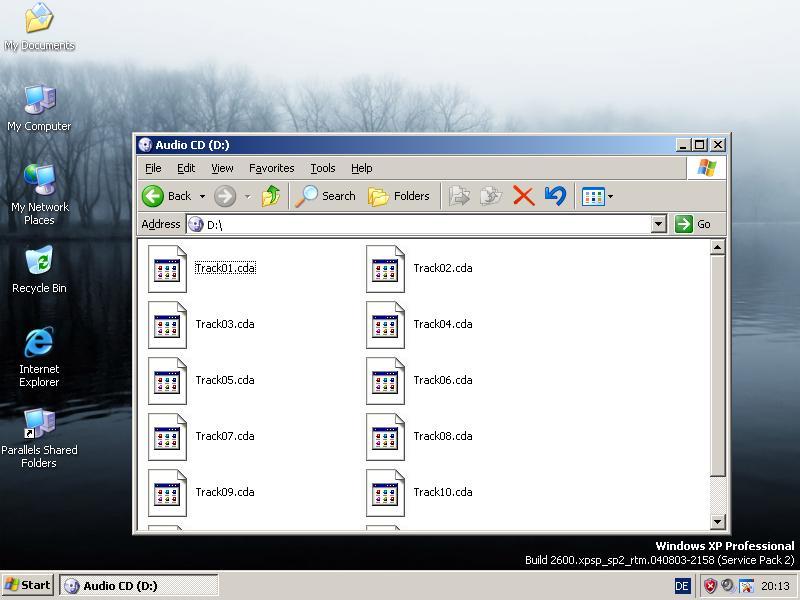Select the Track09.cda file
Viewport: 800px width, 600px height.
[224, 492]
